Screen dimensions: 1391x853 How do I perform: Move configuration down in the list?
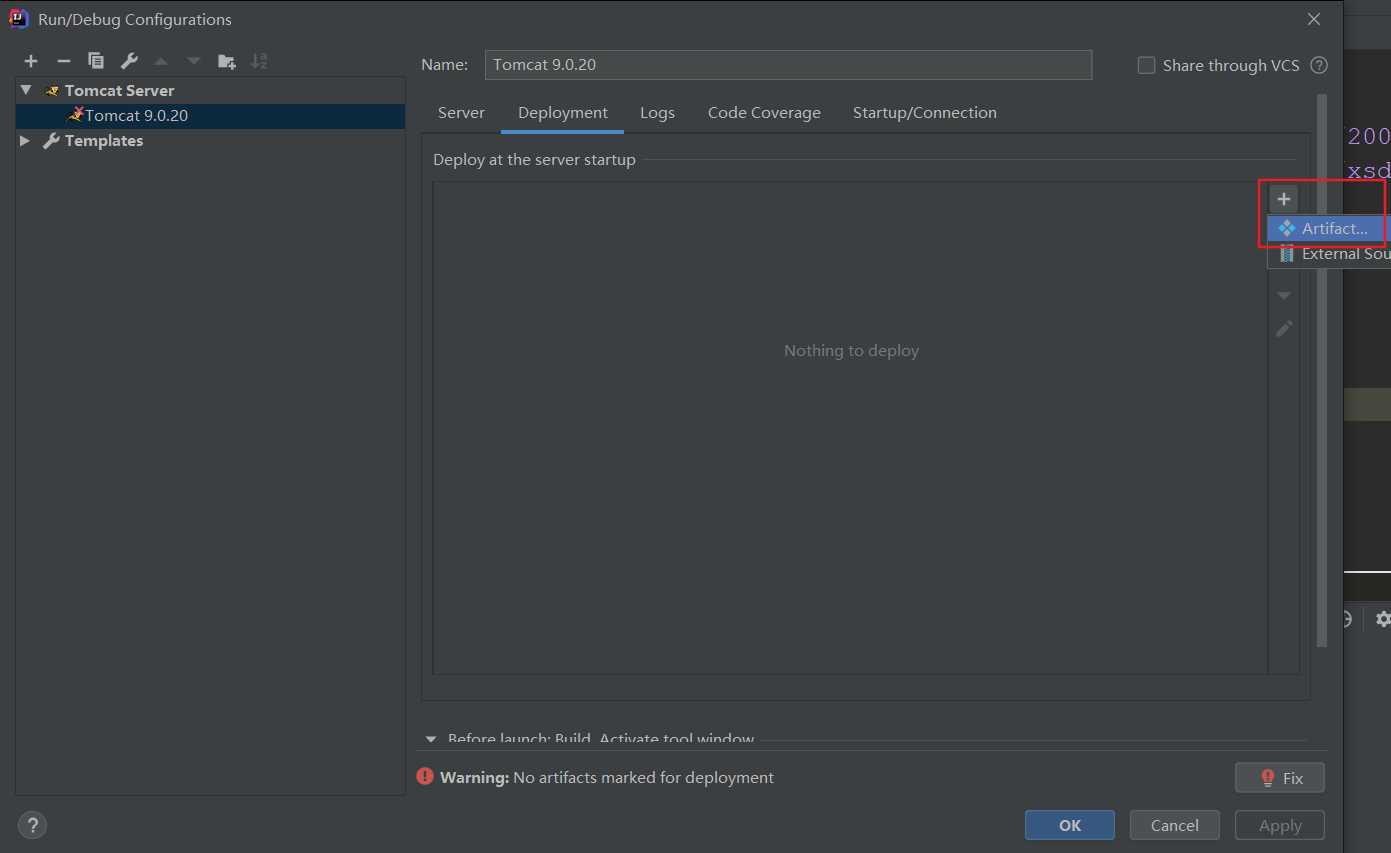(x=194, y=61)
